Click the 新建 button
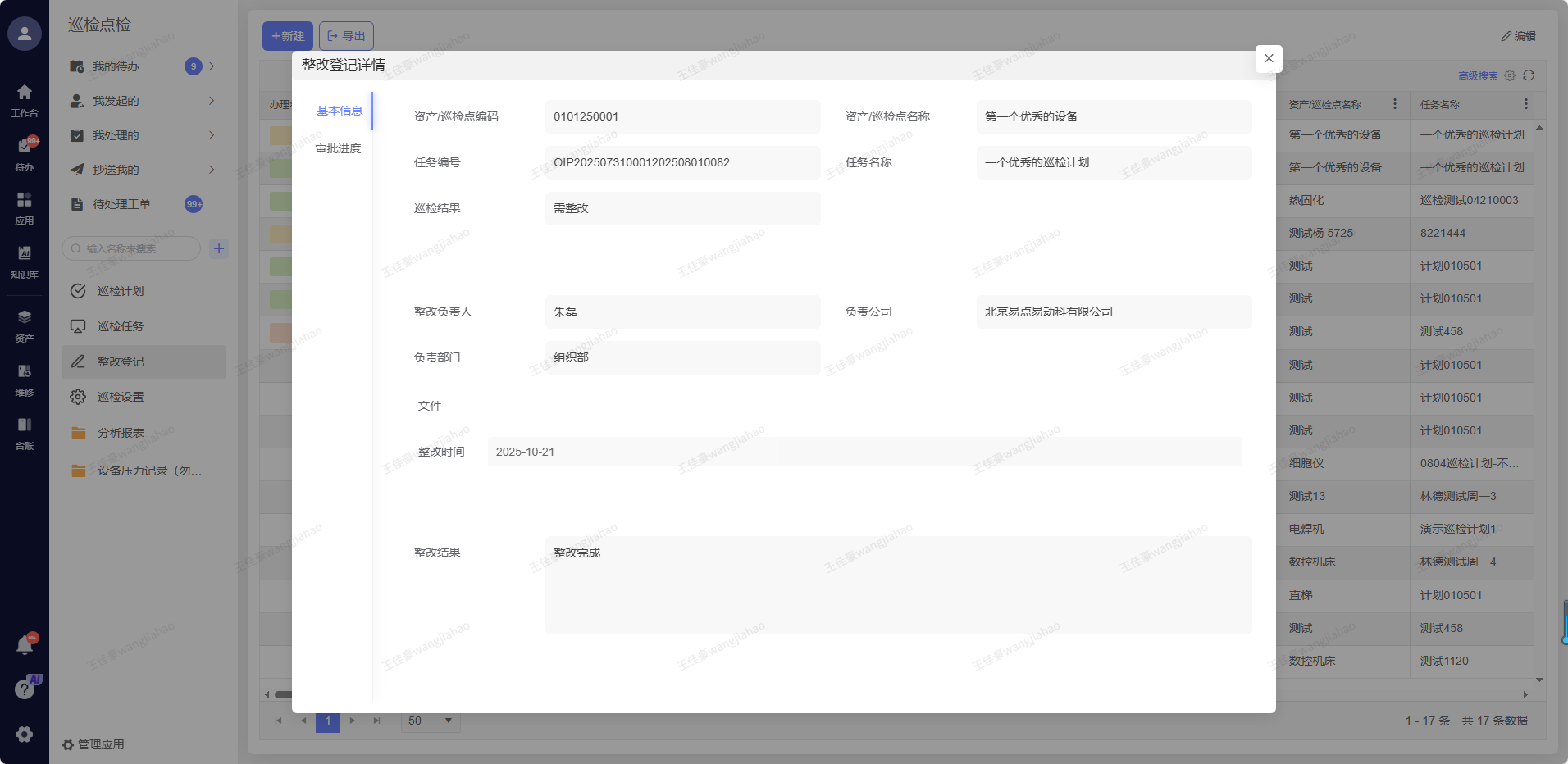 pos(288,36)
